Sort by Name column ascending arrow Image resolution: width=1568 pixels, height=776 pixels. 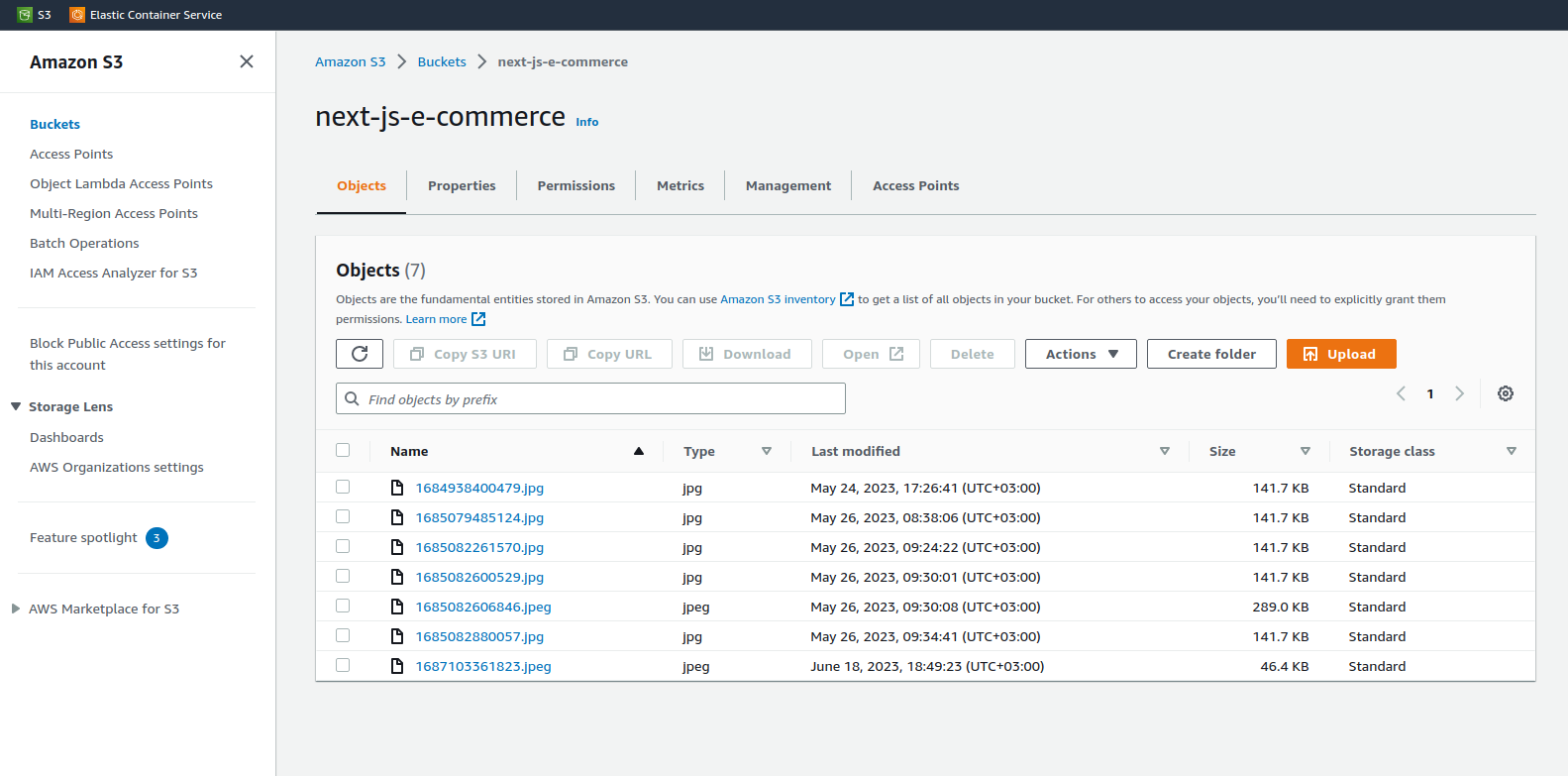point(639,451)
